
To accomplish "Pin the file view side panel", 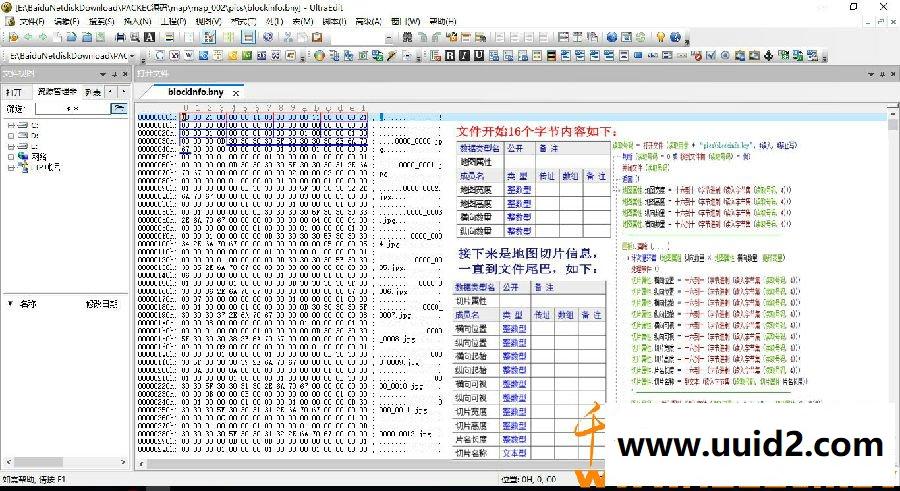I will click(x=114, y=74).
